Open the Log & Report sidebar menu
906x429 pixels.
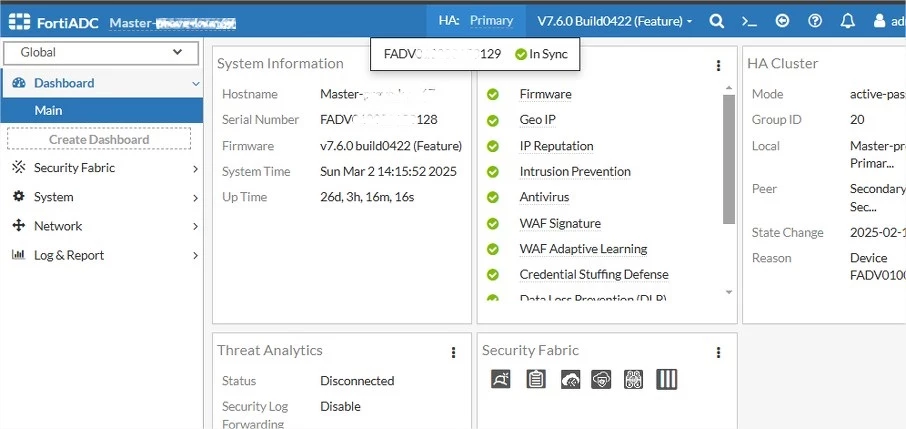pos(102,255)
